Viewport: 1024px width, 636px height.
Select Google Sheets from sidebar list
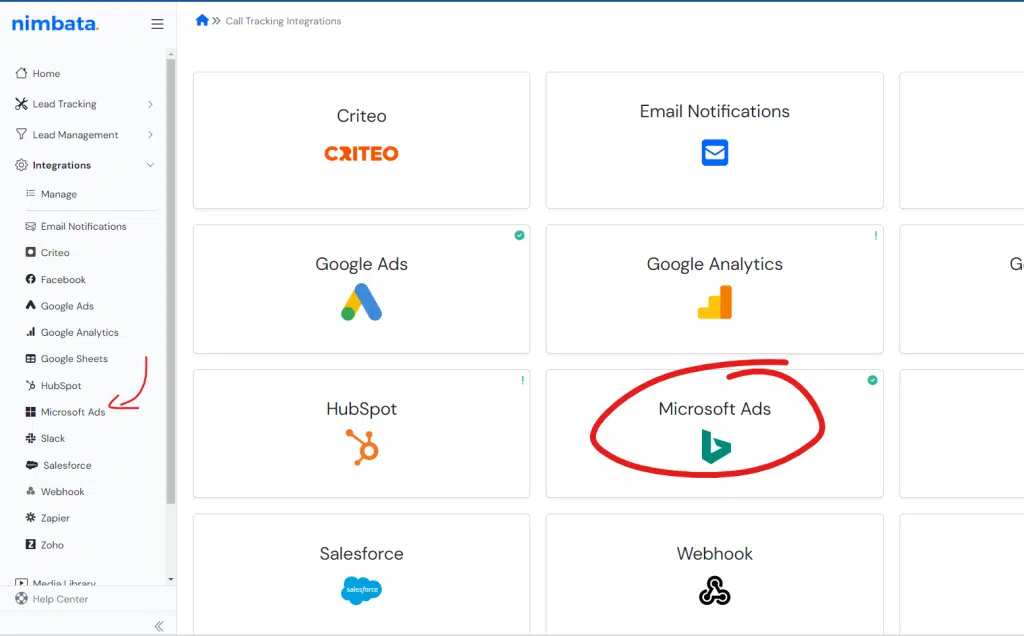pyautogui.click(x=73, y=359)
